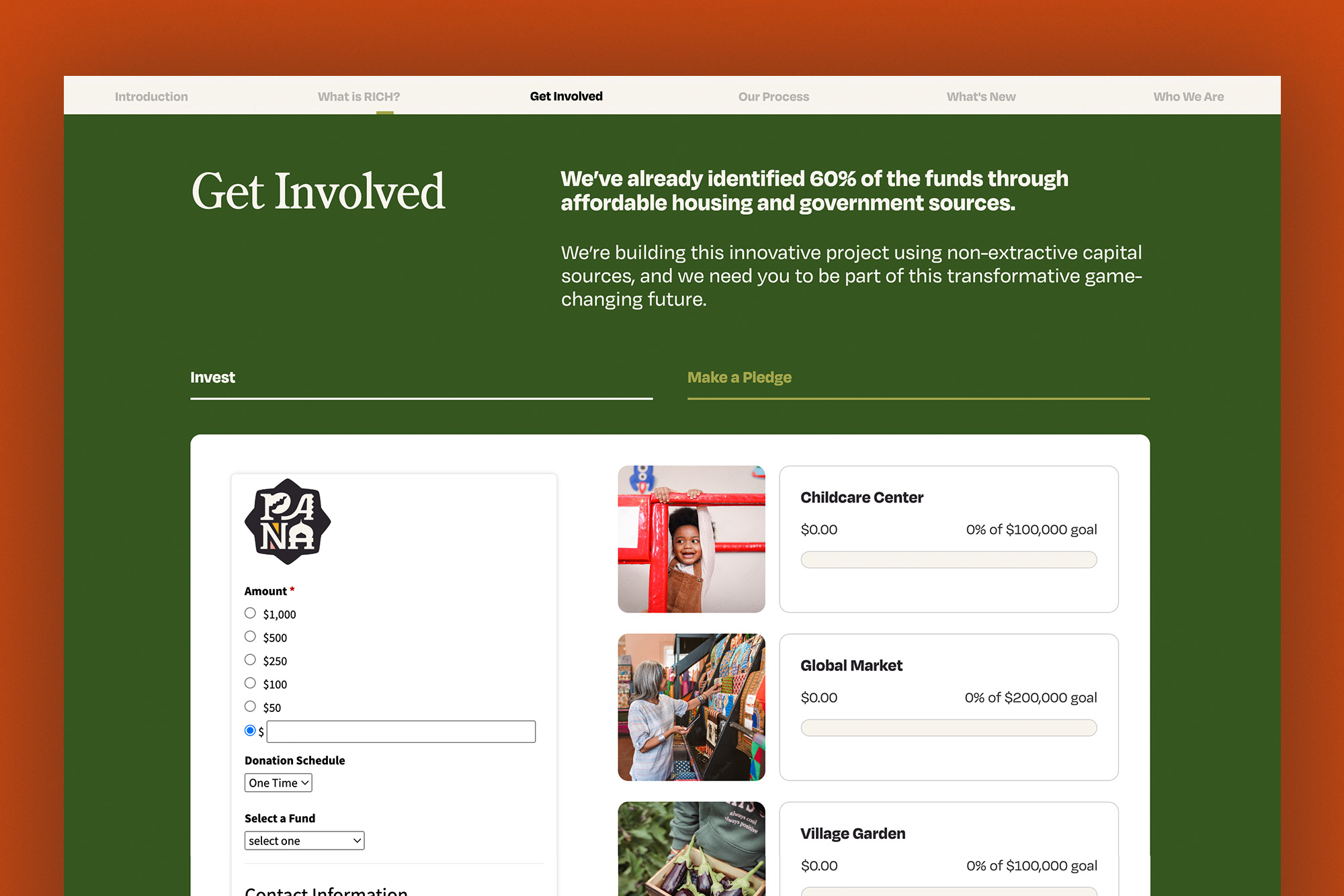This screenshot has width=1344, height=896.
Task: Pick the $100 donation radio button
Action: (250, 683)
